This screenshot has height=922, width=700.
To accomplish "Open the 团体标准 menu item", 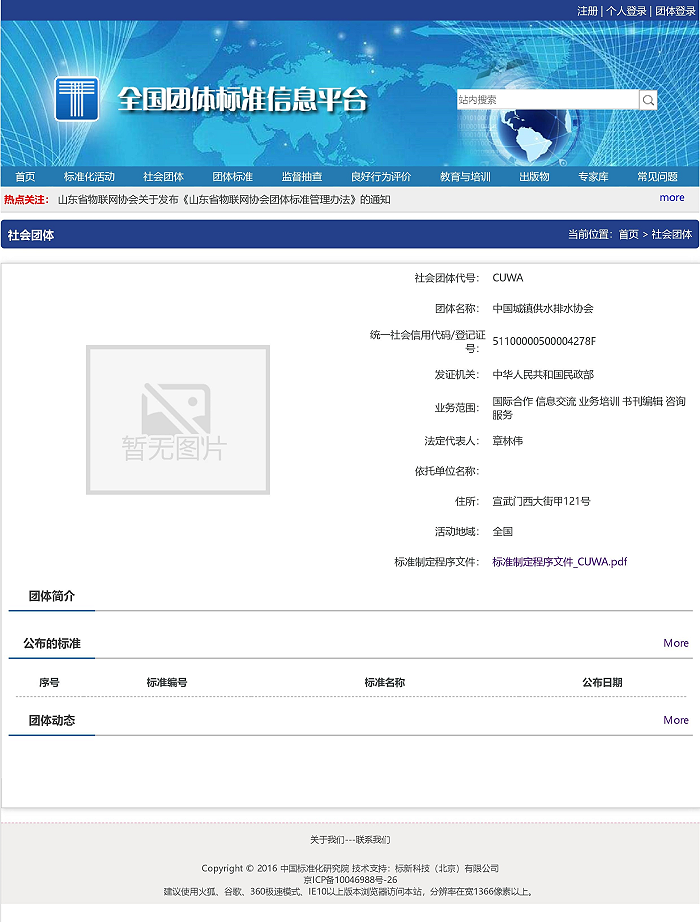I will 232,177.
